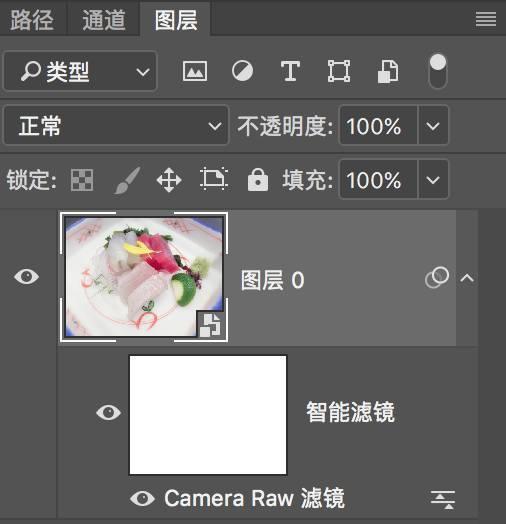This screenshot has width=506, height=524.
Task: Lock position move-arrows icon
Action: 169,180
